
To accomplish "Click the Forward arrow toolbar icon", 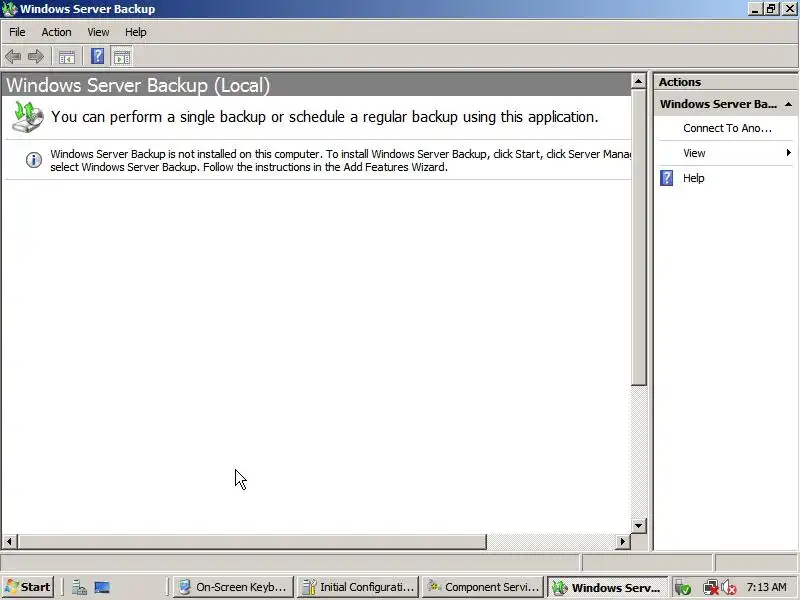I will pos(35,56).
